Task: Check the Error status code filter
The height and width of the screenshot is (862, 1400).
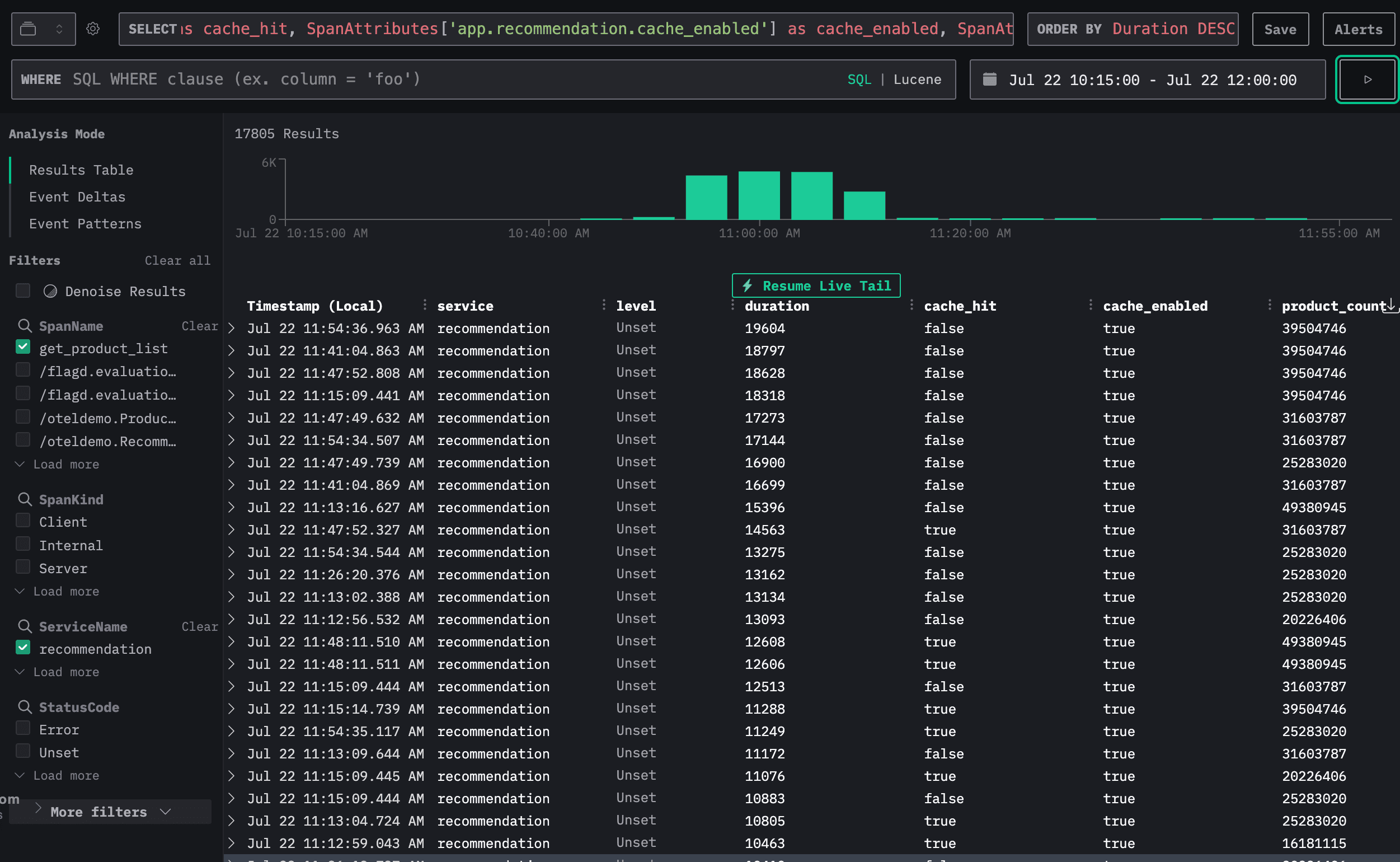Action: pyautogui.click(x=23, y=729)
